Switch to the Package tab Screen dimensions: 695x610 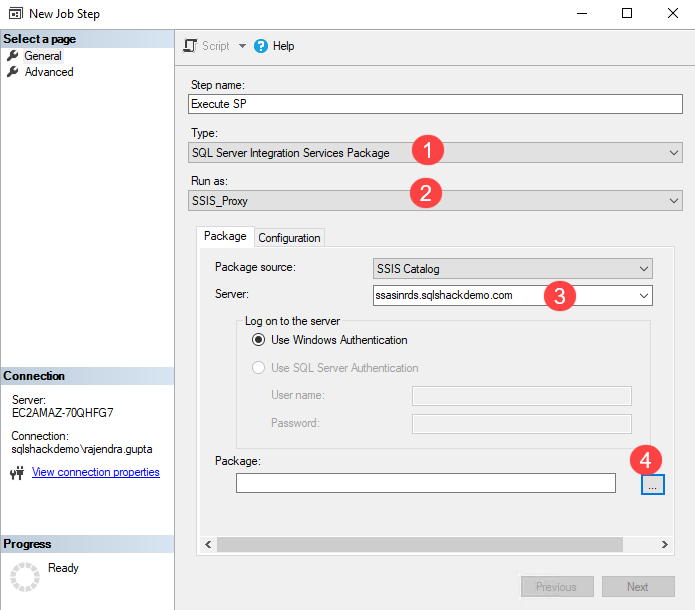pos(225,236)
